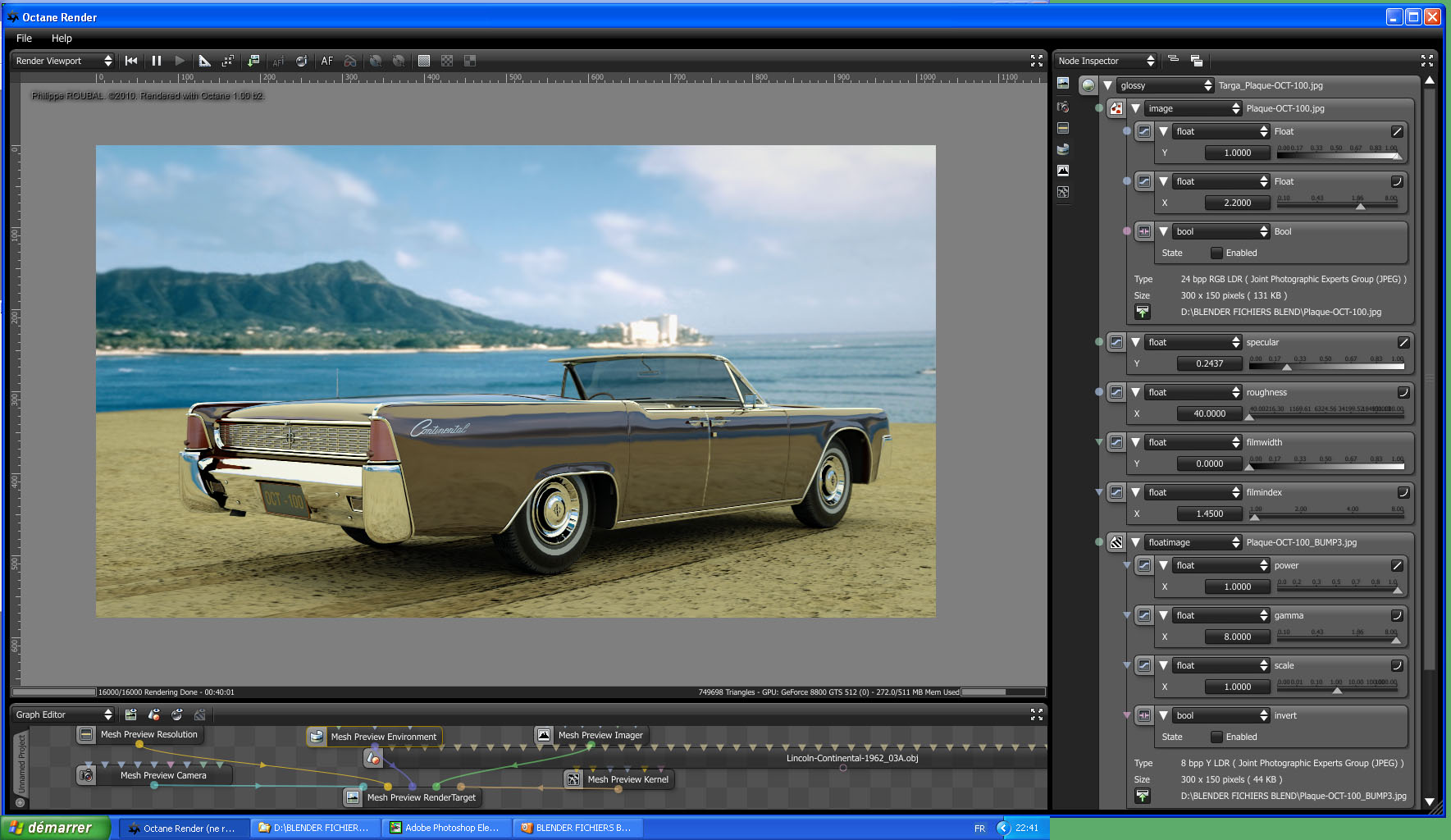Click the image texture node icon for Plaque-OCT-100.jpg

click(x=1116, y=108)
